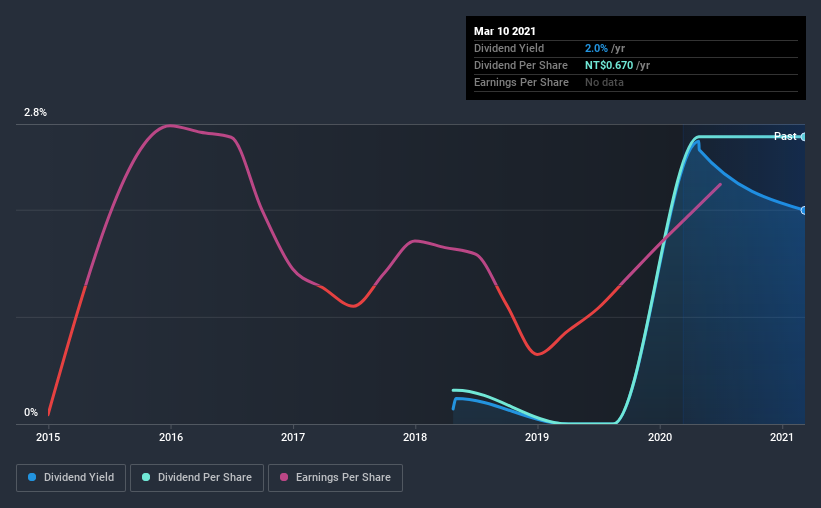Click the Mar 10 2021 tooltip date
This screenshot has height=508, width=821.
505,31
